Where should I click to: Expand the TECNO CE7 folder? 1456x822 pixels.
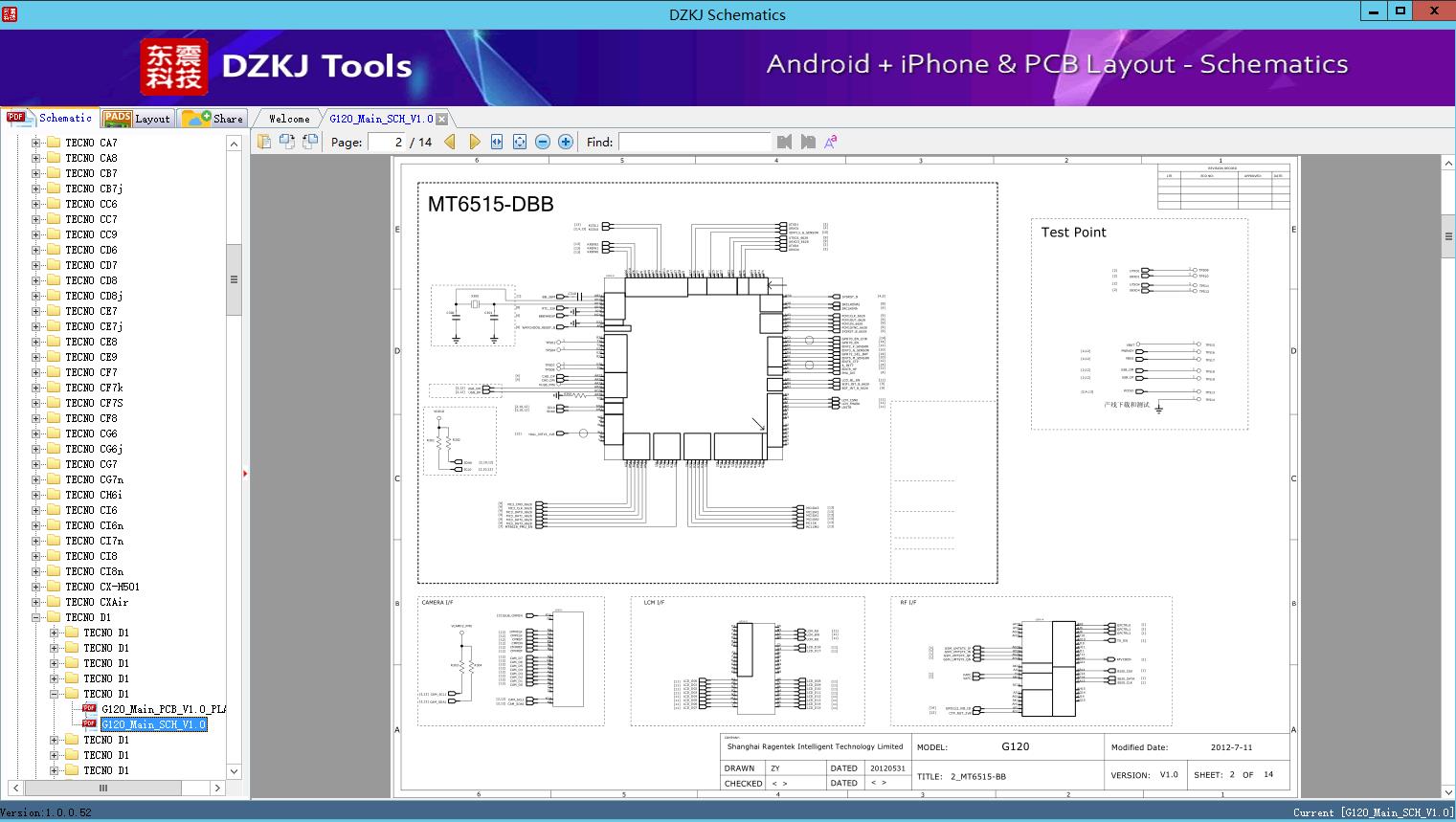(x=36, y=311)
